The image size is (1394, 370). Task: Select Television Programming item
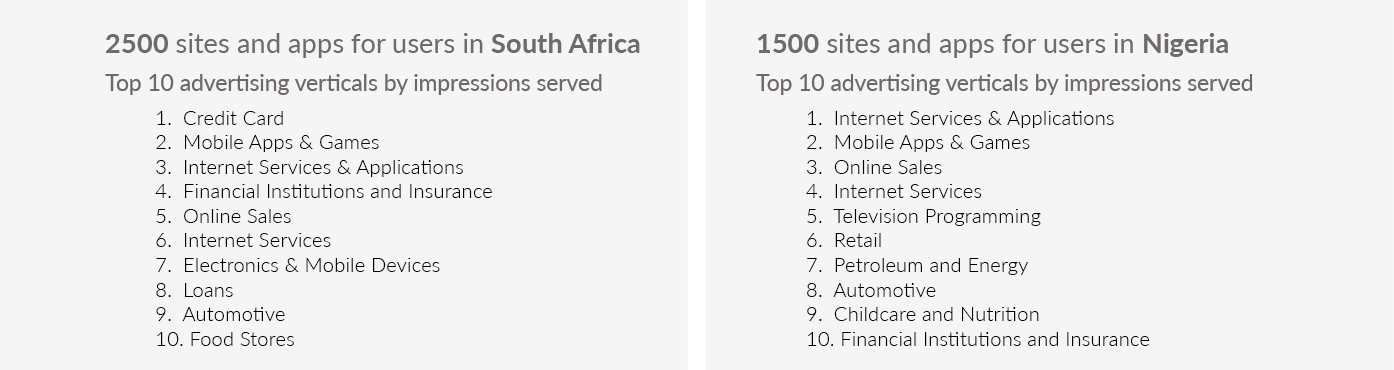tap(937, 216)
